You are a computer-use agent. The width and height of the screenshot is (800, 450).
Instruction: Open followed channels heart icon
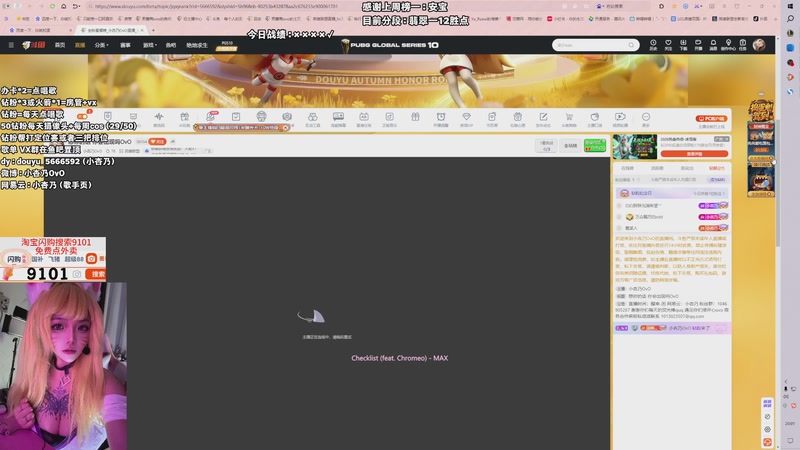[668, 45]
